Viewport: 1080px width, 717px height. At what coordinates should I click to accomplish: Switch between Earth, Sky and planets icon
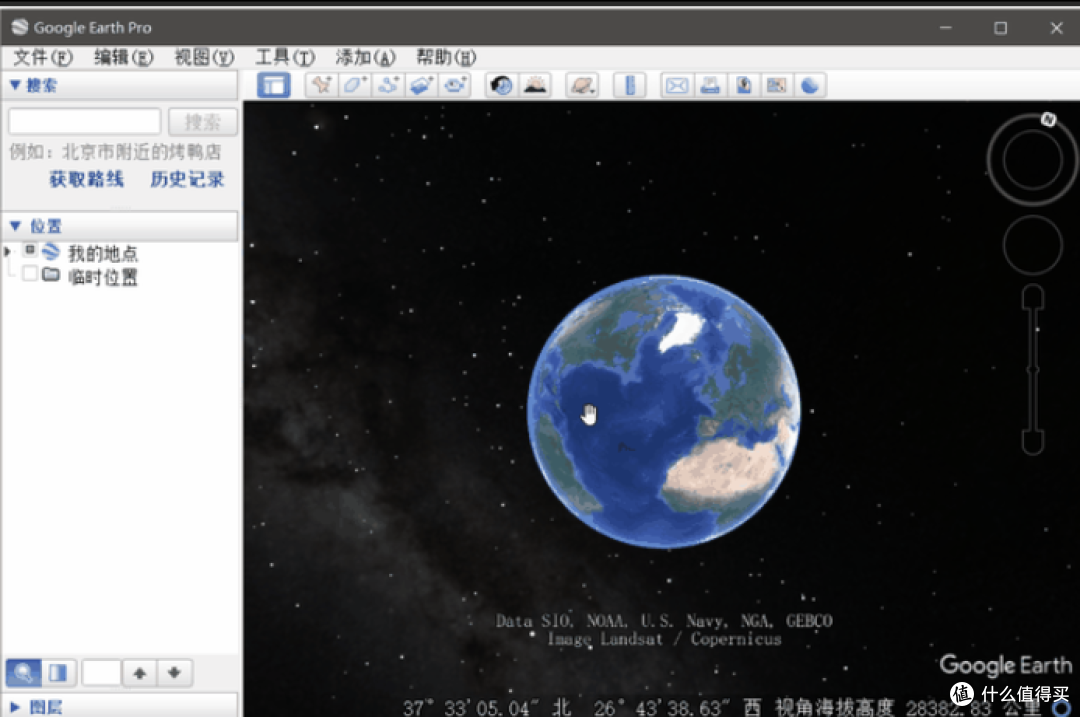coord(583,85)
